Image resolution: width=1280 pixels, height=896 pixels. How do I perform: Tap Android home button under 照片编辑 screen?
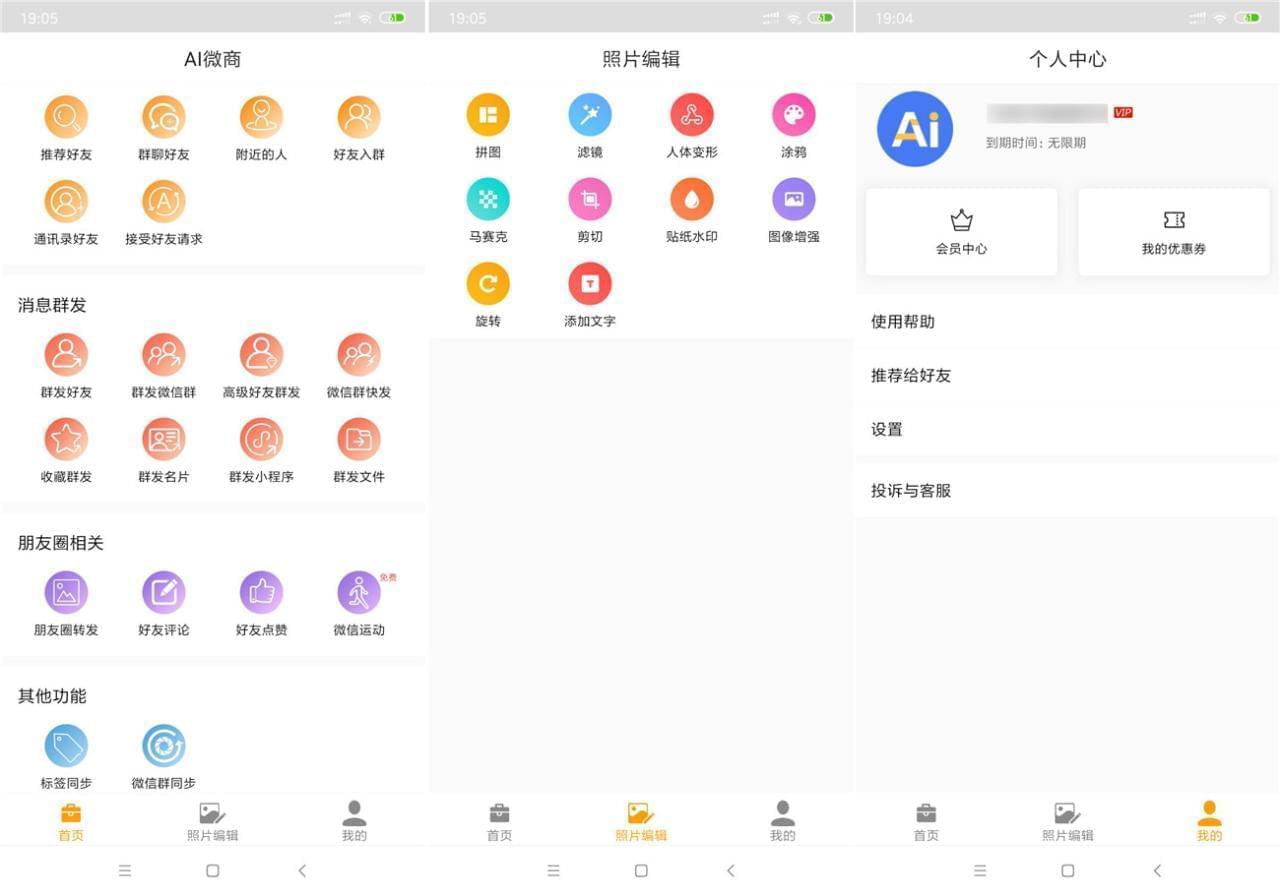pos(641,871)
